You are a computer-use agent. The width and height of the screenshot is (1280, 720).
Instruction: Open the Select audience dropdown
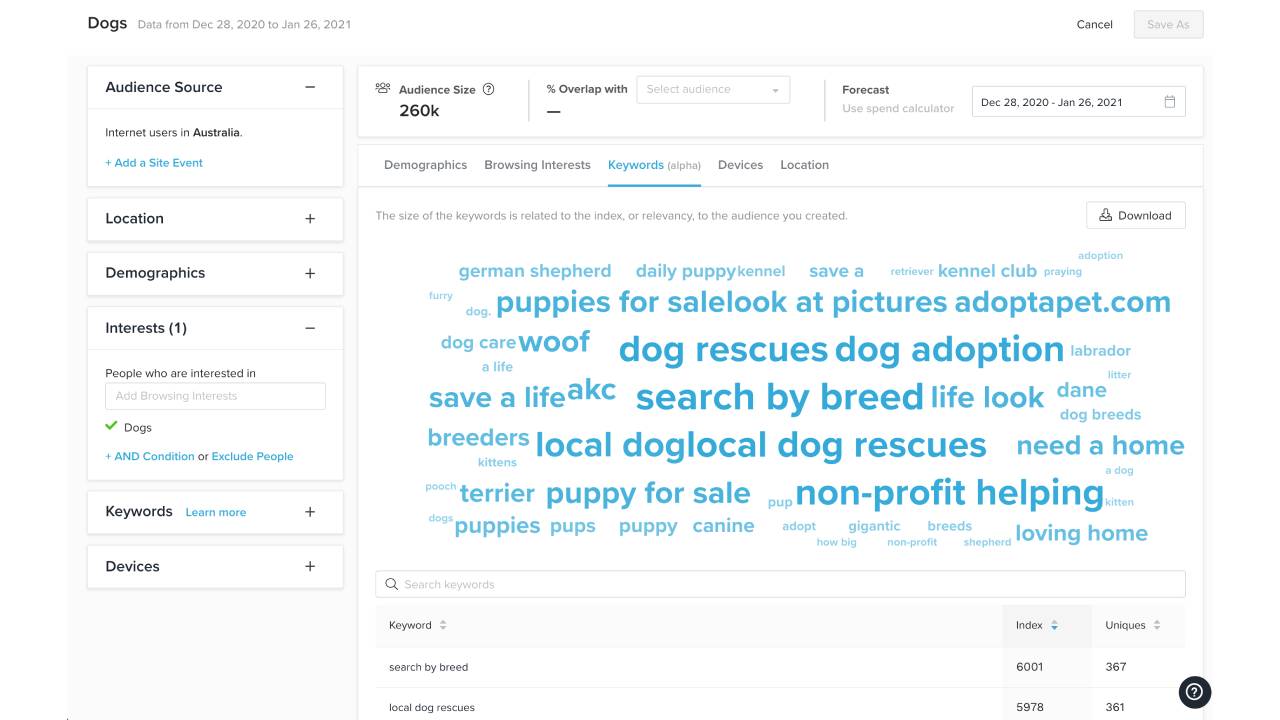[x=712, y=90]
